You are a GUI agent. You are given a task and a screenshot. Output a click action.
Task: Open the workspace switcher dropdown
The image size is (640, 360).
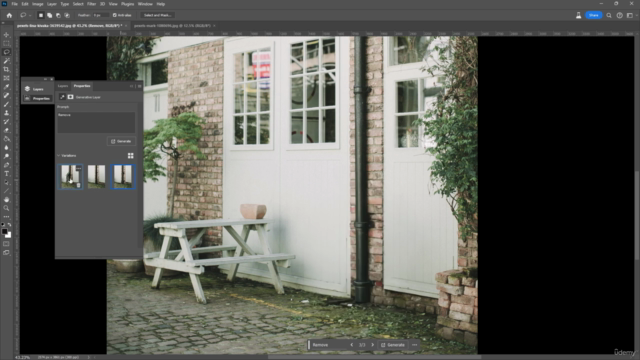[631, 16]
